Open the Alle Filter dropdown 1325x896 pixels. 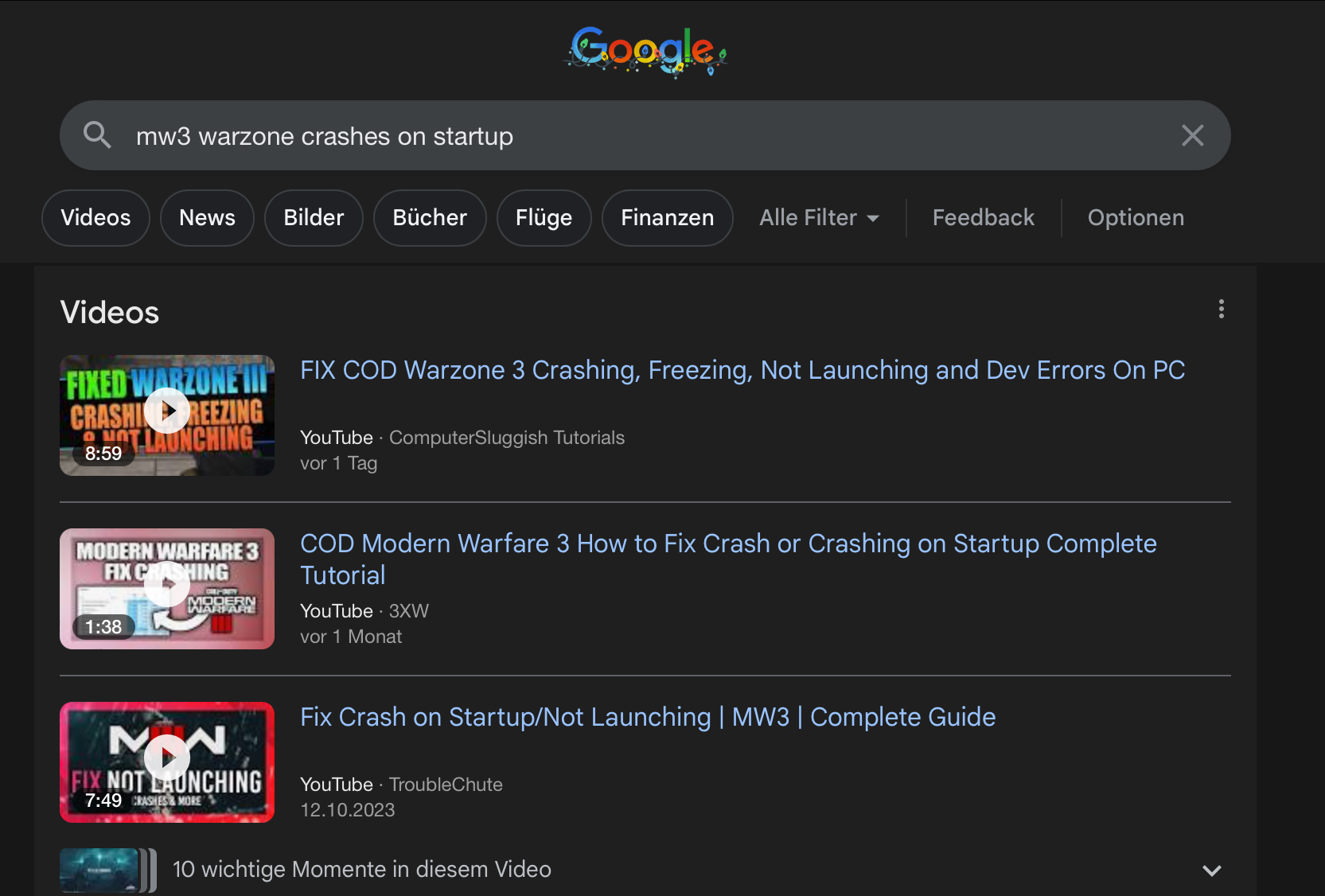pyautogui.click(x=819, y=218)
